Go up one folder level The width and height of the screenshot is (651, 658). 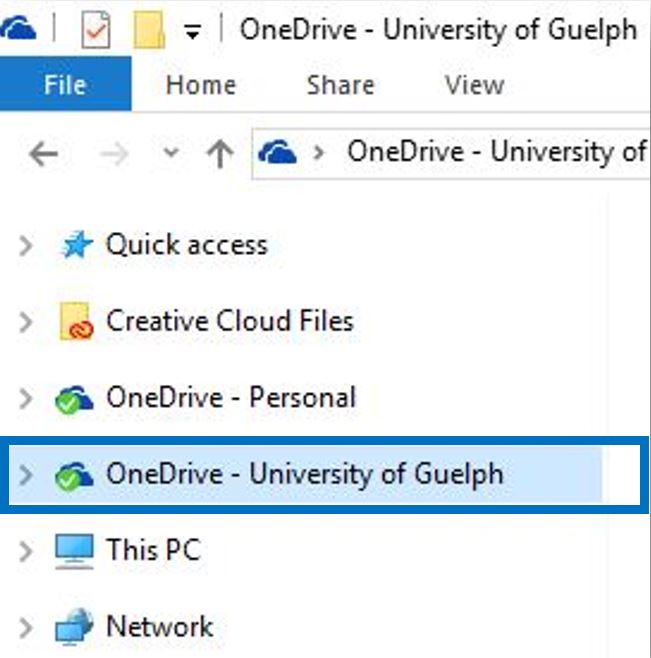click(219, 153)
